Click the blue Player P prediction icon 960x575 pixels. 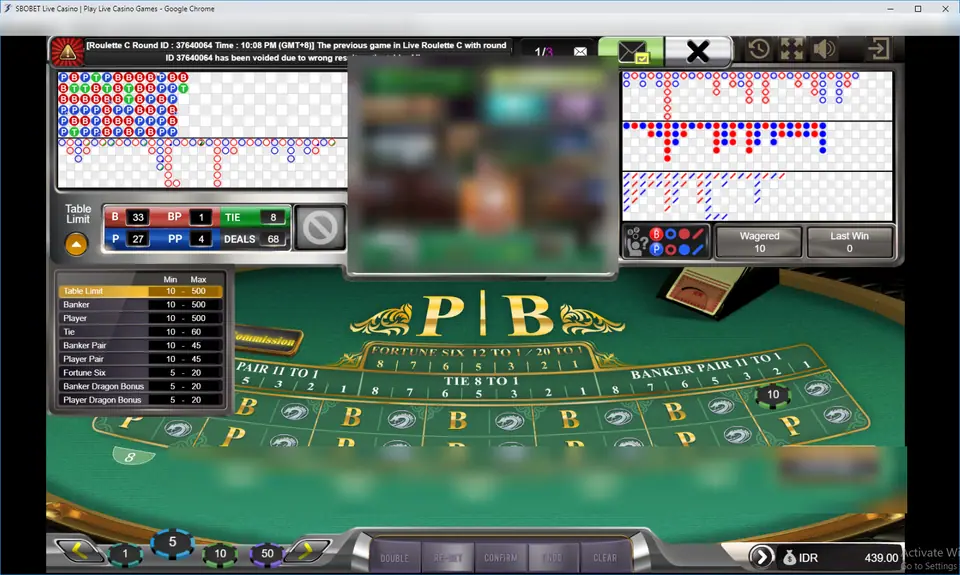coord(656,249)
